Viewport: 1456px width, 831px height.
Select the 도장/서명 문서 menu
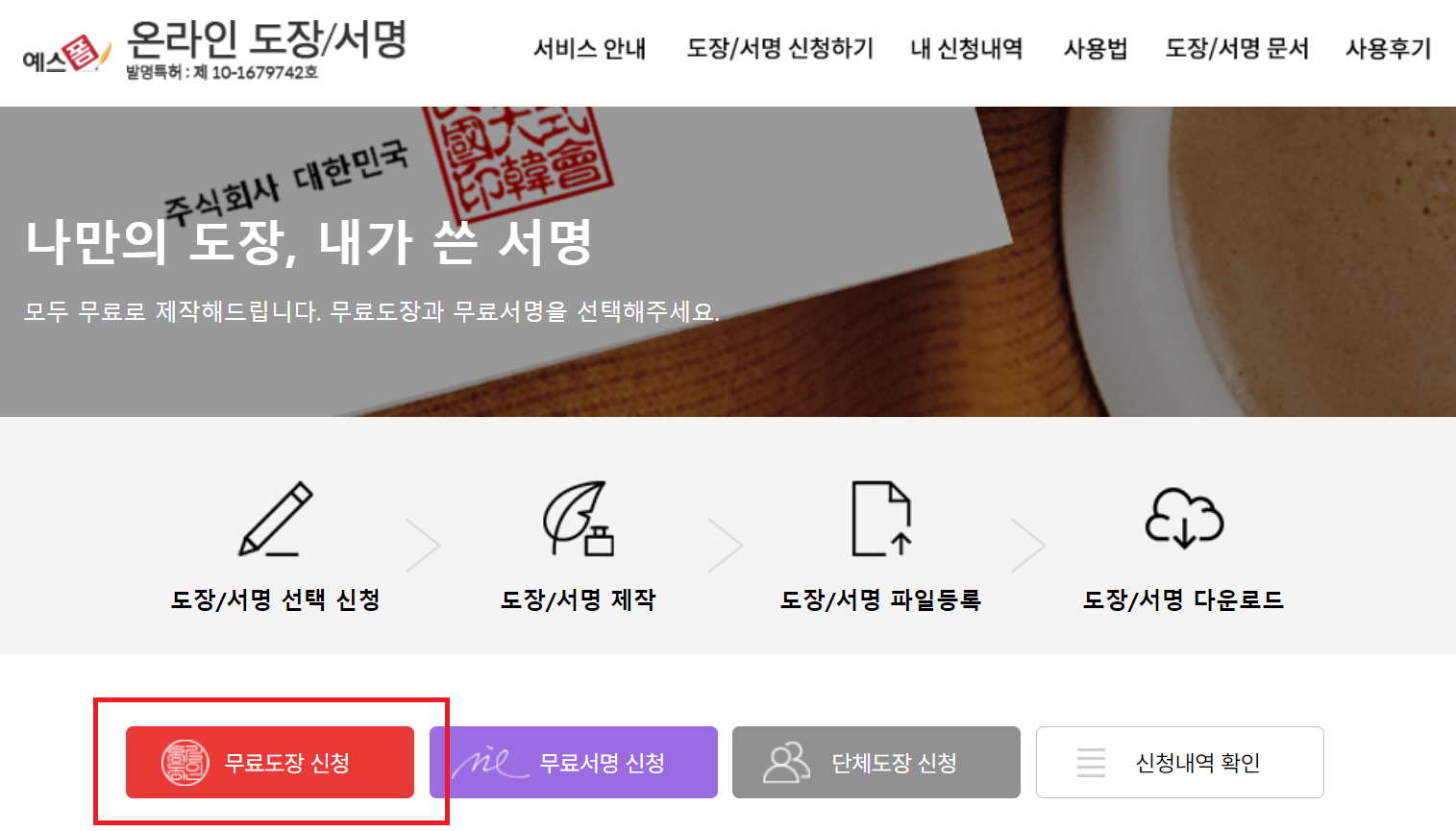tap(1237, 48)
